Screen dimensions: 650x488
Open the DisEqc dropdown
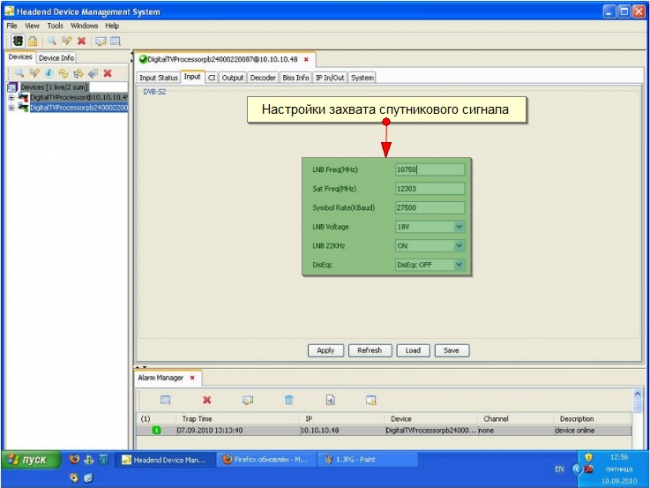(459, 265)
